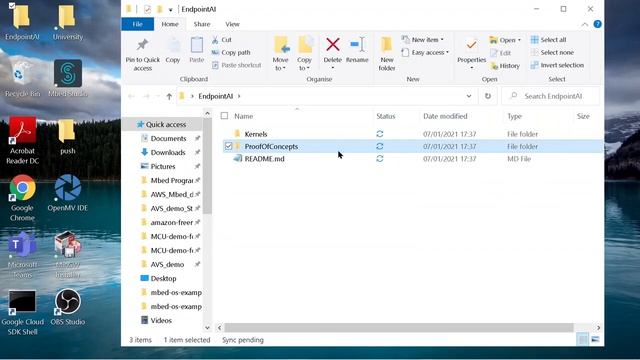
Task: Sort files by the Name column
Action: click(244, 116)
